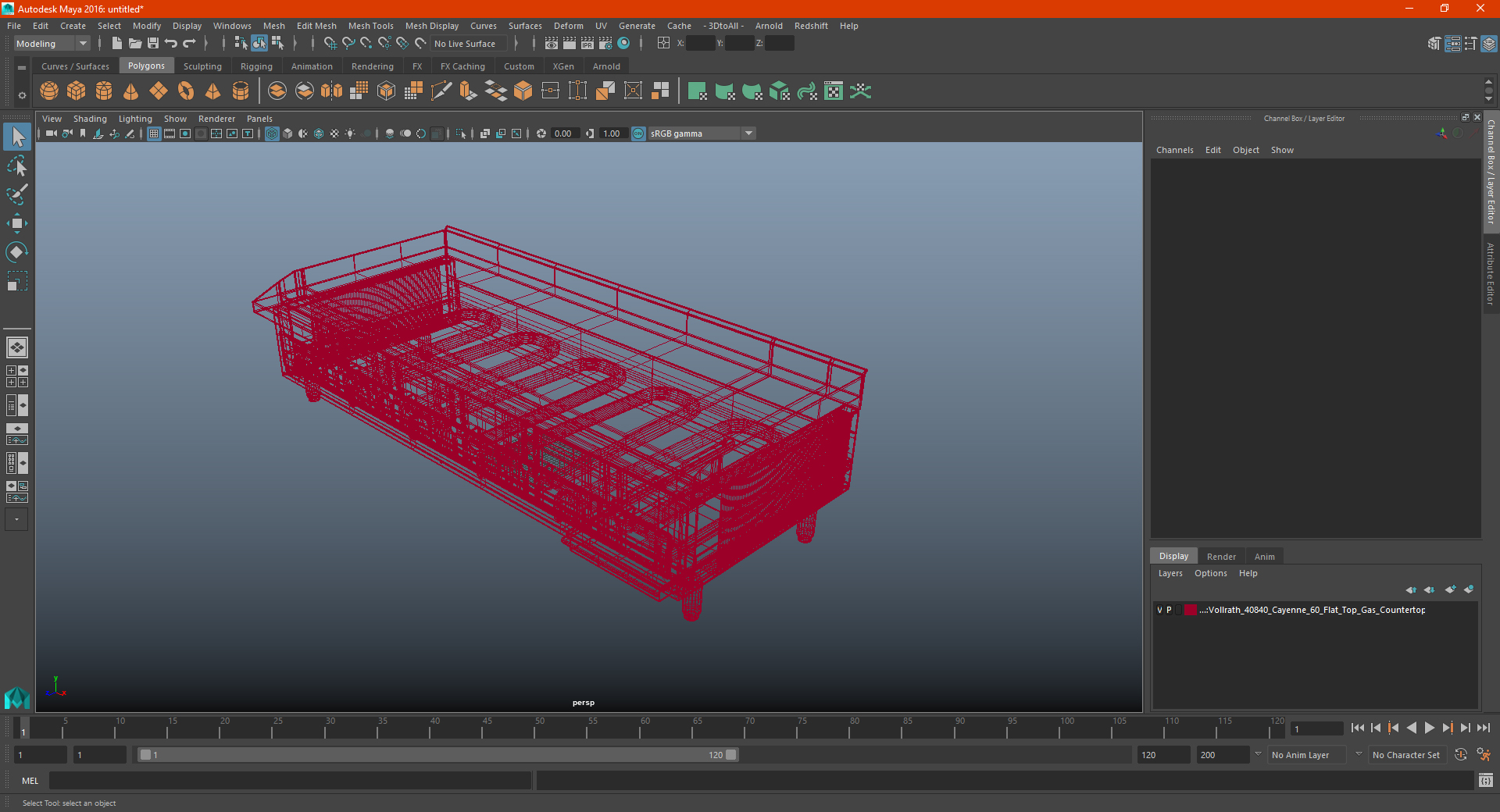Activate the Select tool in toolbox
Image resolution: width=1500 pixels, height=812 pixels.
17,137
